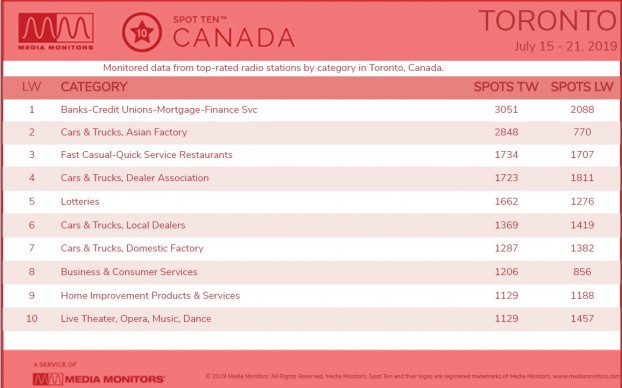Click the Spot Ten star badge icon
622x388 pixels.
pos(142,32)
